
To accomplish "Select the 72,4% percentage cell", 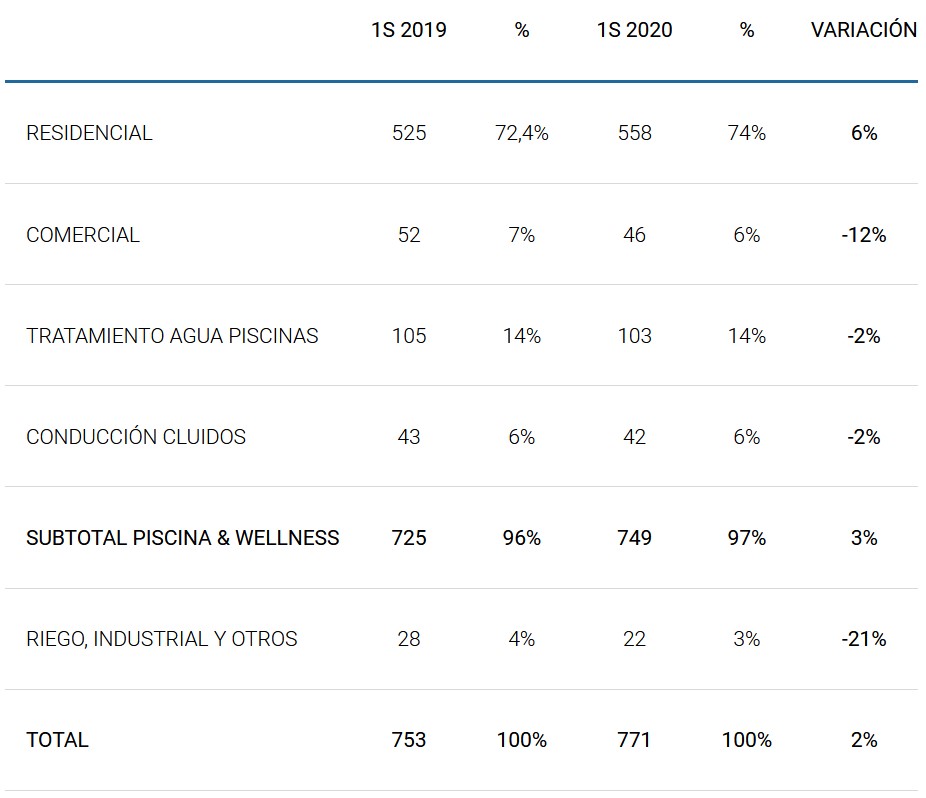I will click(x=522, y=133).
